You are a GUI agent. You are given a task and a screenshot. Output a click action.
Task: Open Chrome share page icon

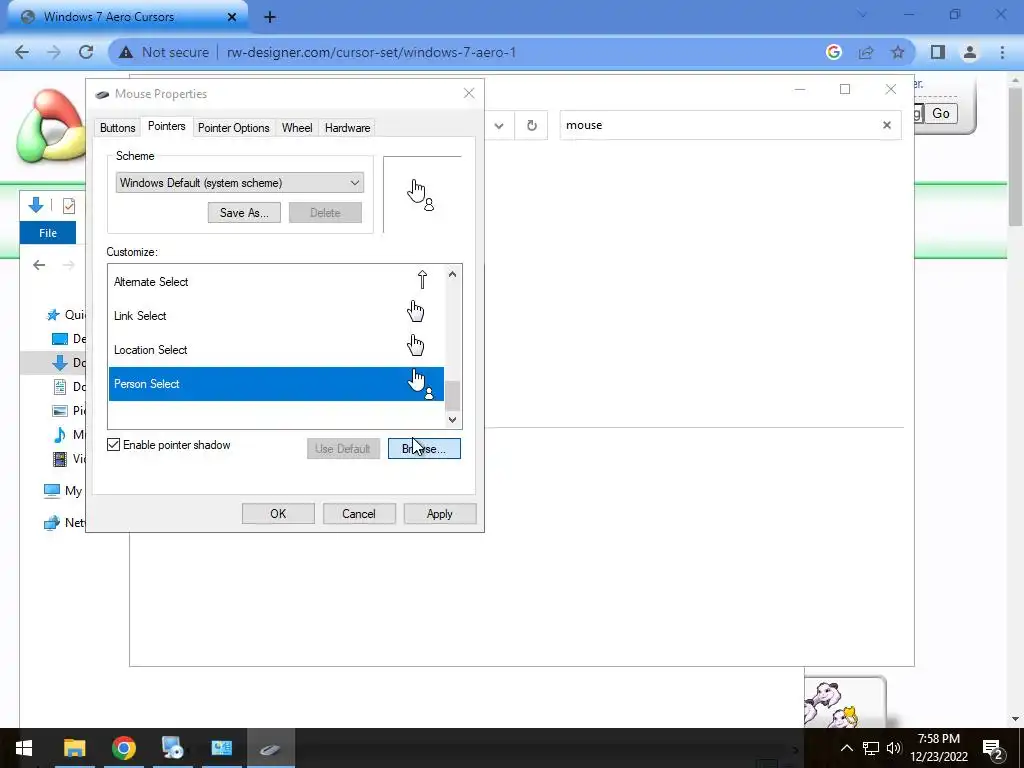[866, 52]
